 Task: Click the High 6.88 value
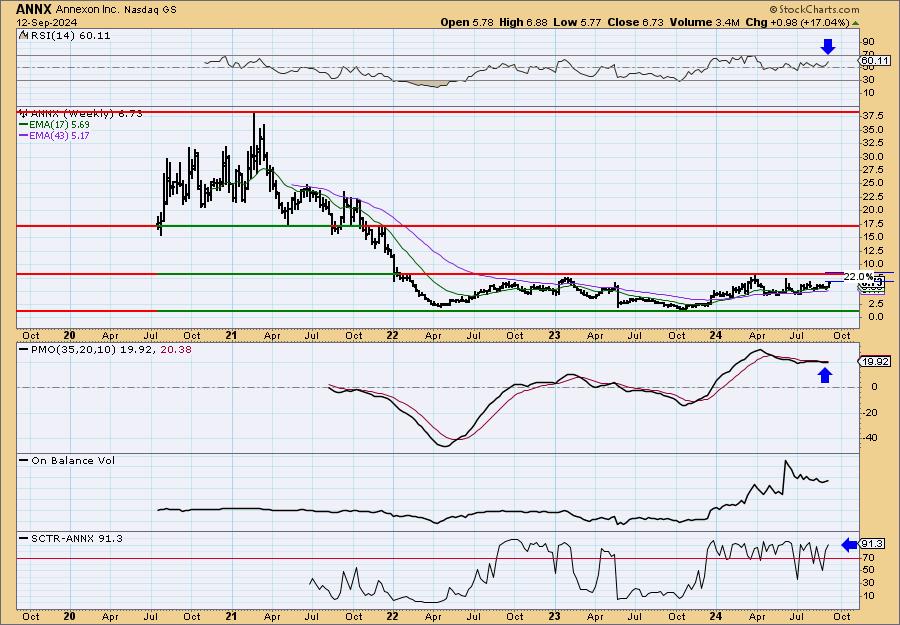point(522,22)
